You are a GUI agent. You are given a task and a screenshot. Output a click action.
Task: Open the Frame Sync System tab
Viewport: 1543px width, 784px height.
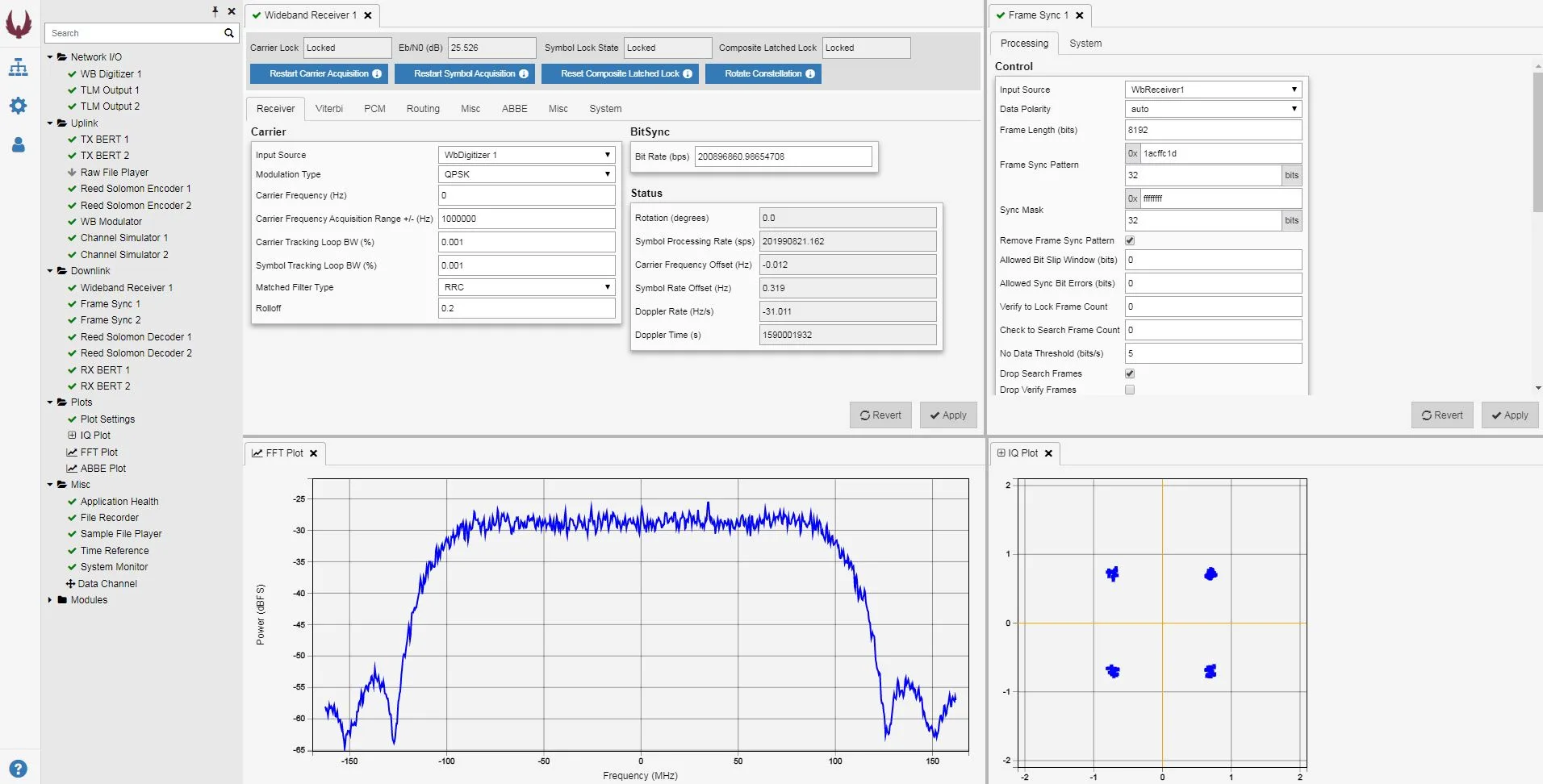(1085, 44)
